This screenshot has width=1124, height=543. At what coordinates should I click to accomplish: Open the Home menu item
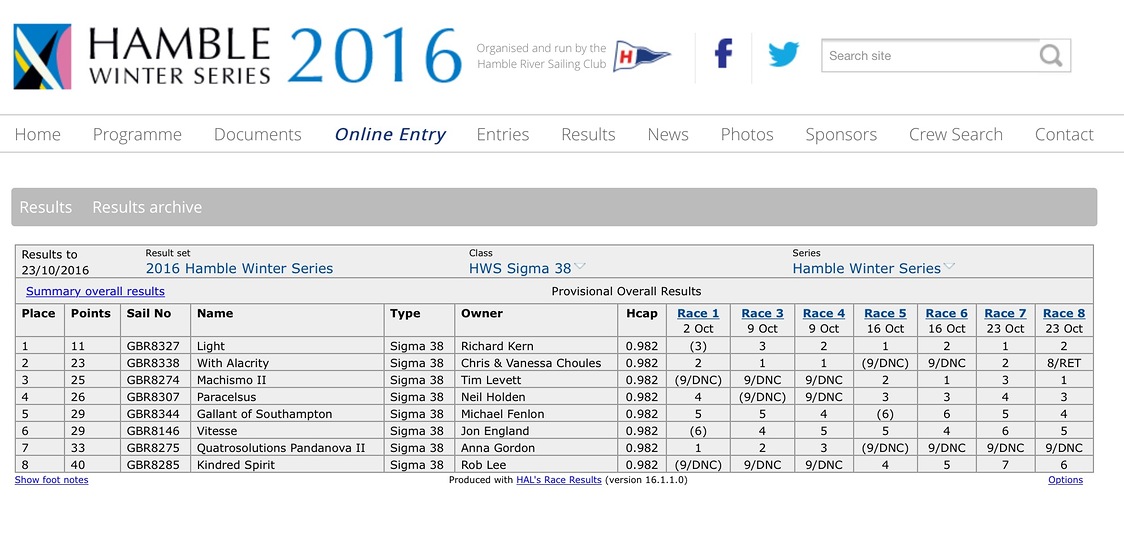tap(37, 134)
